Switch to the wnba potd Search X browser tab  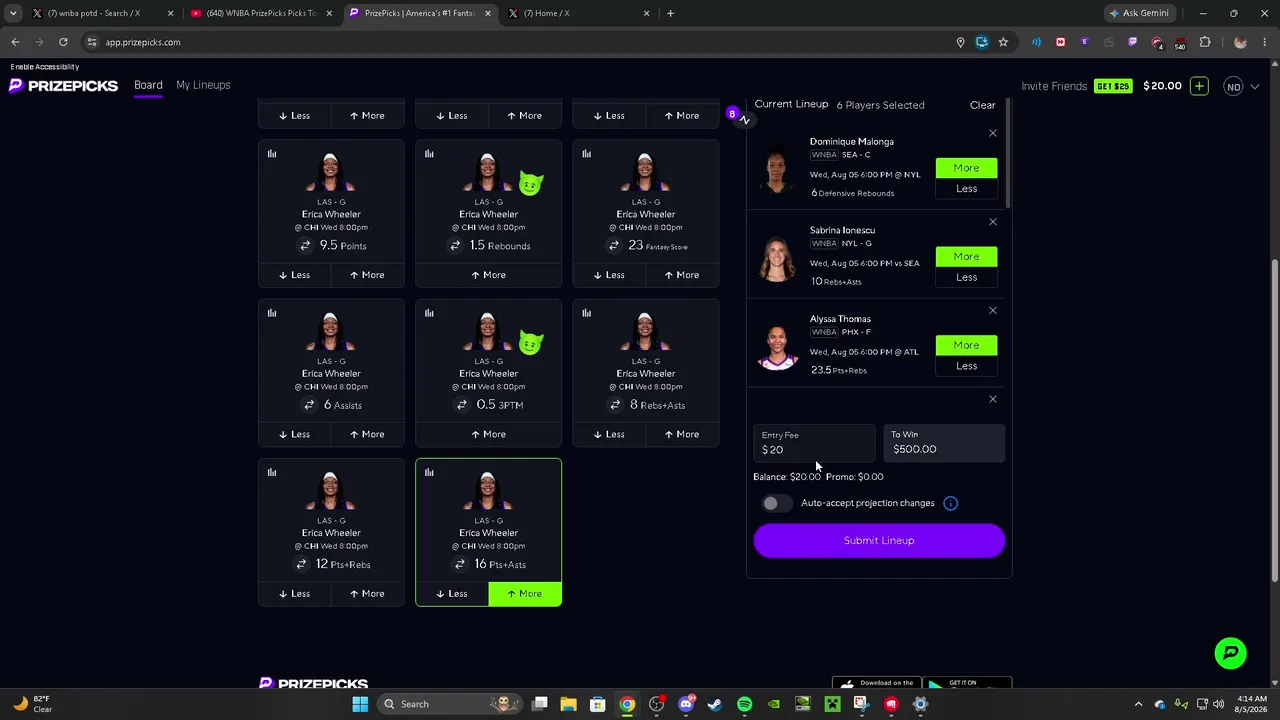click(100, 13)
